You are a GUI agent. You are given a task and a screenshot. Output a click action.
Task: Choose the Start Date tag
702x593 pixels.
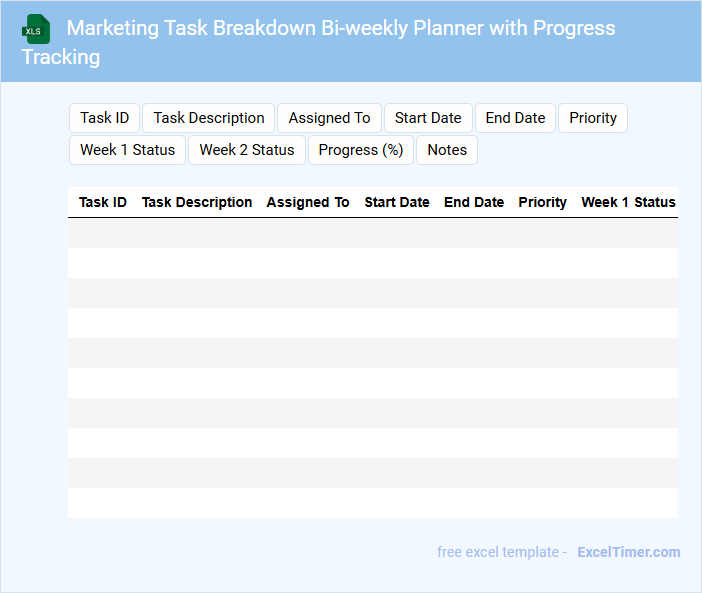pyautogui.click(x=428, y=118)
